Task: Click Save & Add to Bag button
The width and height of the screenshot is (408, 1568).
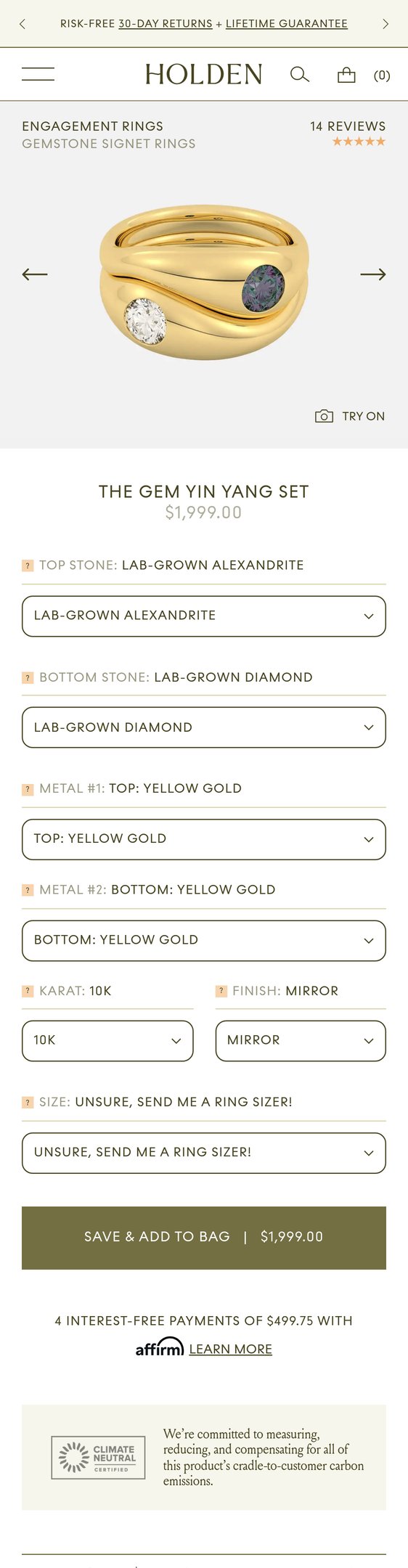Action: point(204,1238)
